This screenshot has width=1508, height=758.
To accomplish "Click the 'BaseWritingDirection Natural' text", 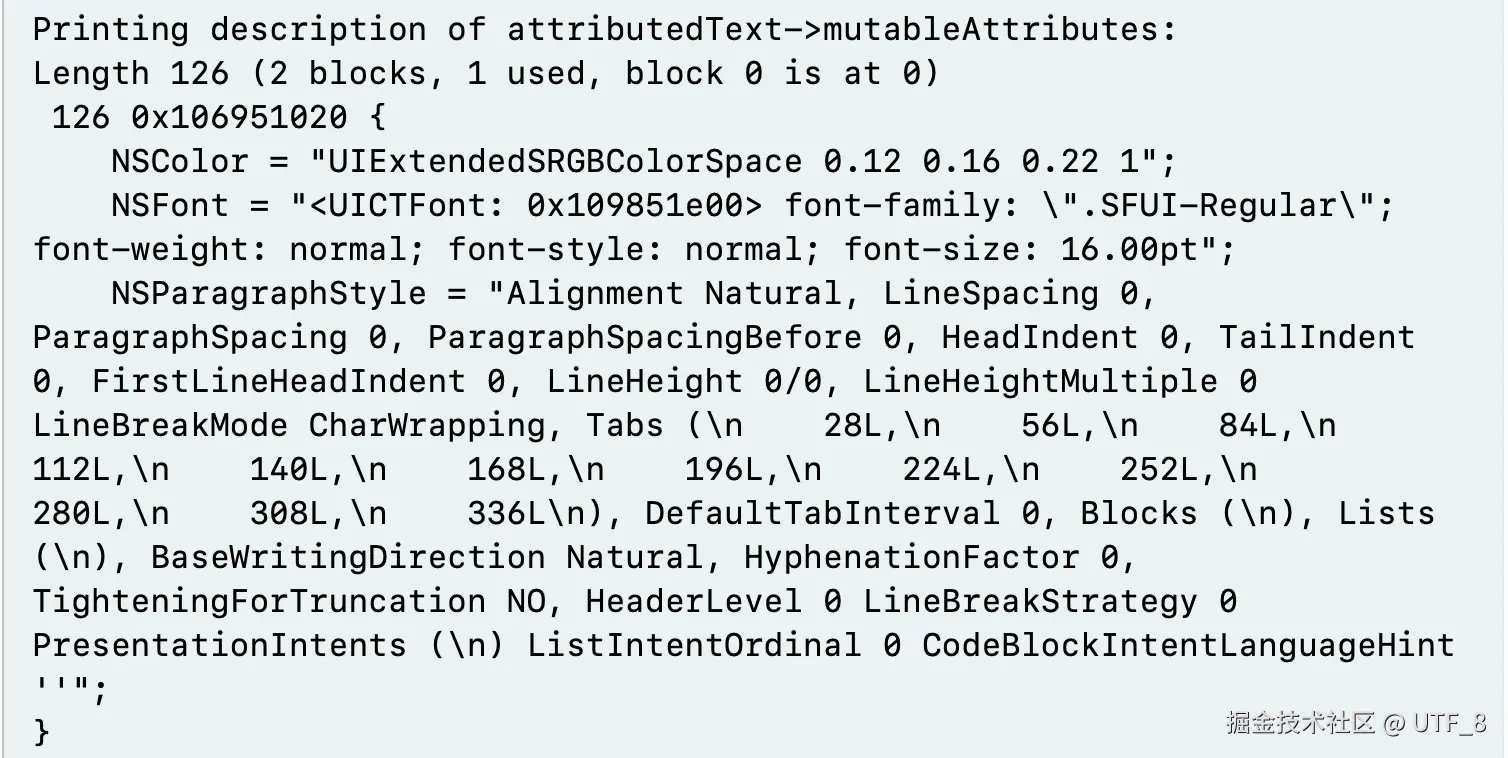I will 427,557.
